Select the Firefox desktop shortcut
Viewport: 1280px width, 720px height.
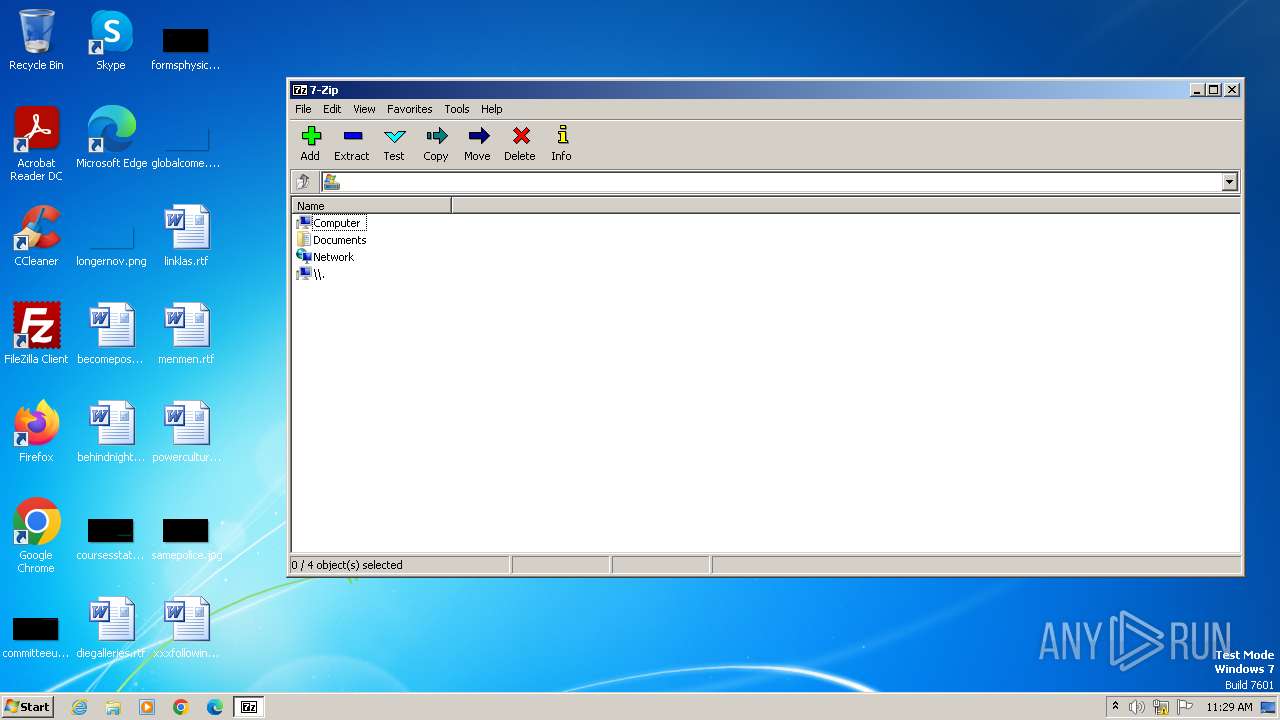point(36,432)
